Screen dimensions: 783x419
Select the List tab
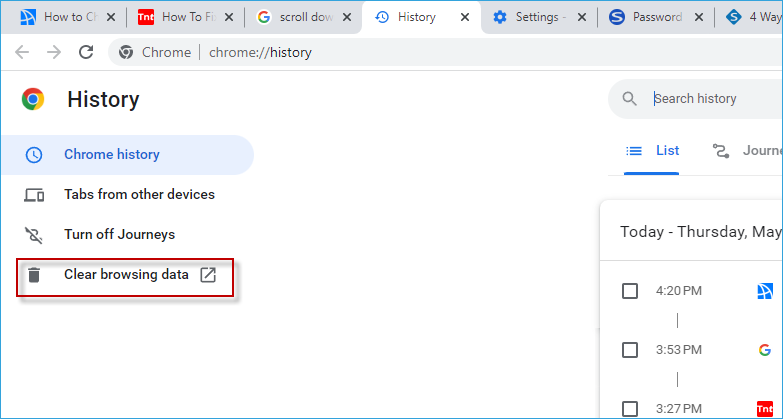pyautogui.click(x=652, y=150)
